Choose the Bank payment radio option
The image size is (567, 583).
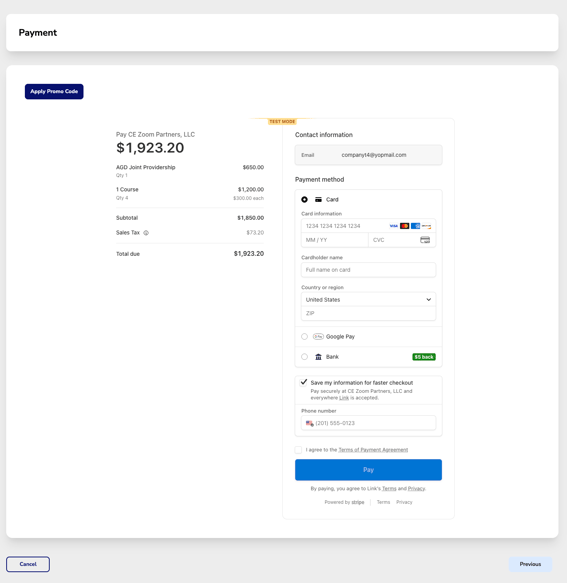(305, 357)
